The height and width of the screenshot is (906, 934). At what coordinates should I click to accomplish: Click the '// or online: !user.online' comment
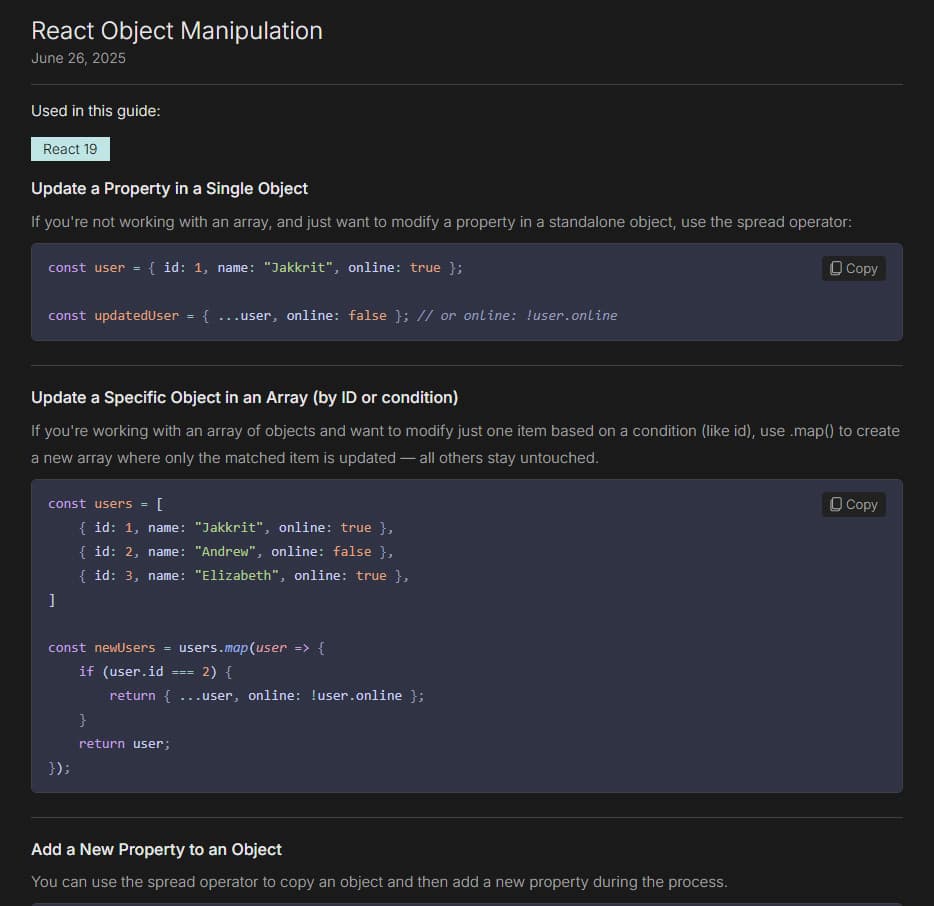tap(517, 315)
